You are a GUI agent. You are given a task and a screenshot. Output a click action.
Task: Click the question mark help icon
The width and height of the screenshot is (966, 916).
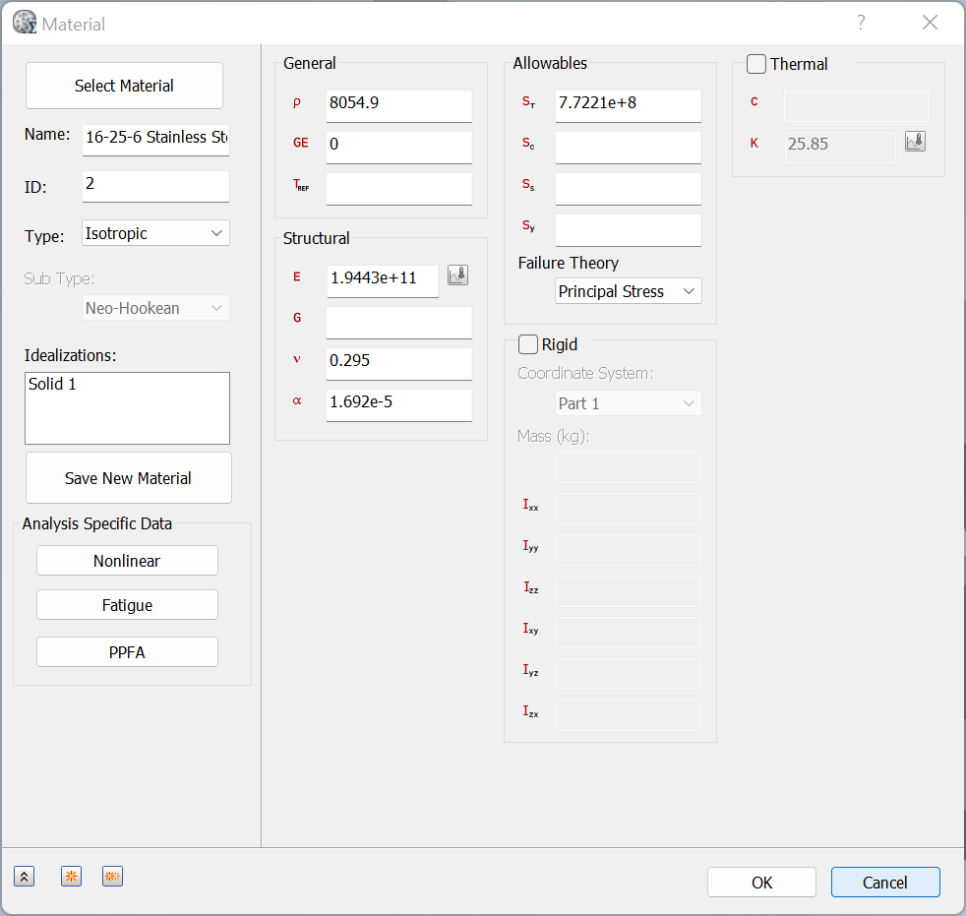click(x=860, y=22)
